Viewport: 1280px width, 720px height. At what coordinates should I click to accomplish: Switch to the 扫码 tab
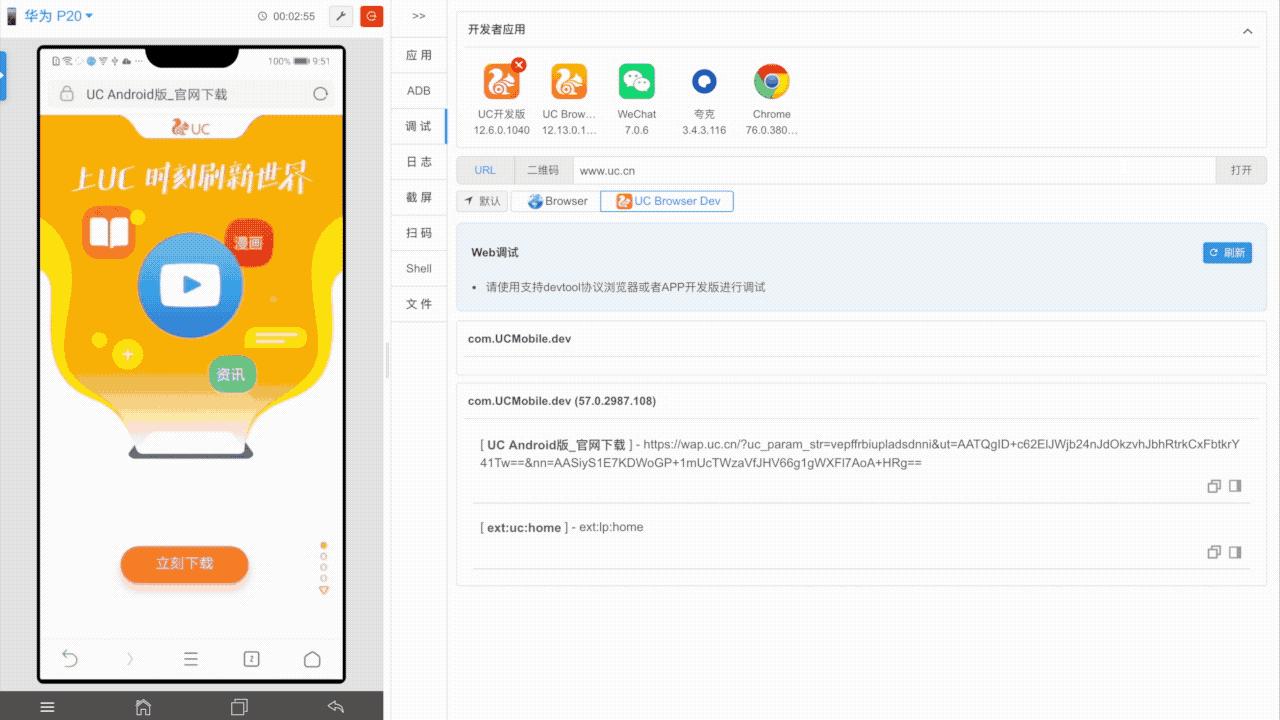(419, 233)
